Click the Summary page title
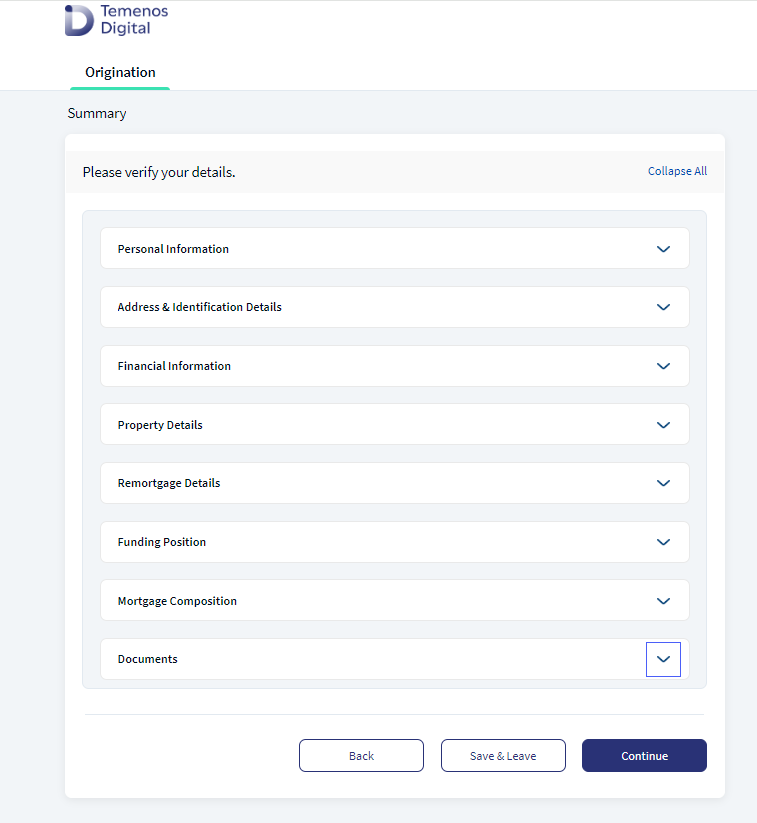This screenshot has height=823, width=757. pyautogui.click(x=97, y=113)
